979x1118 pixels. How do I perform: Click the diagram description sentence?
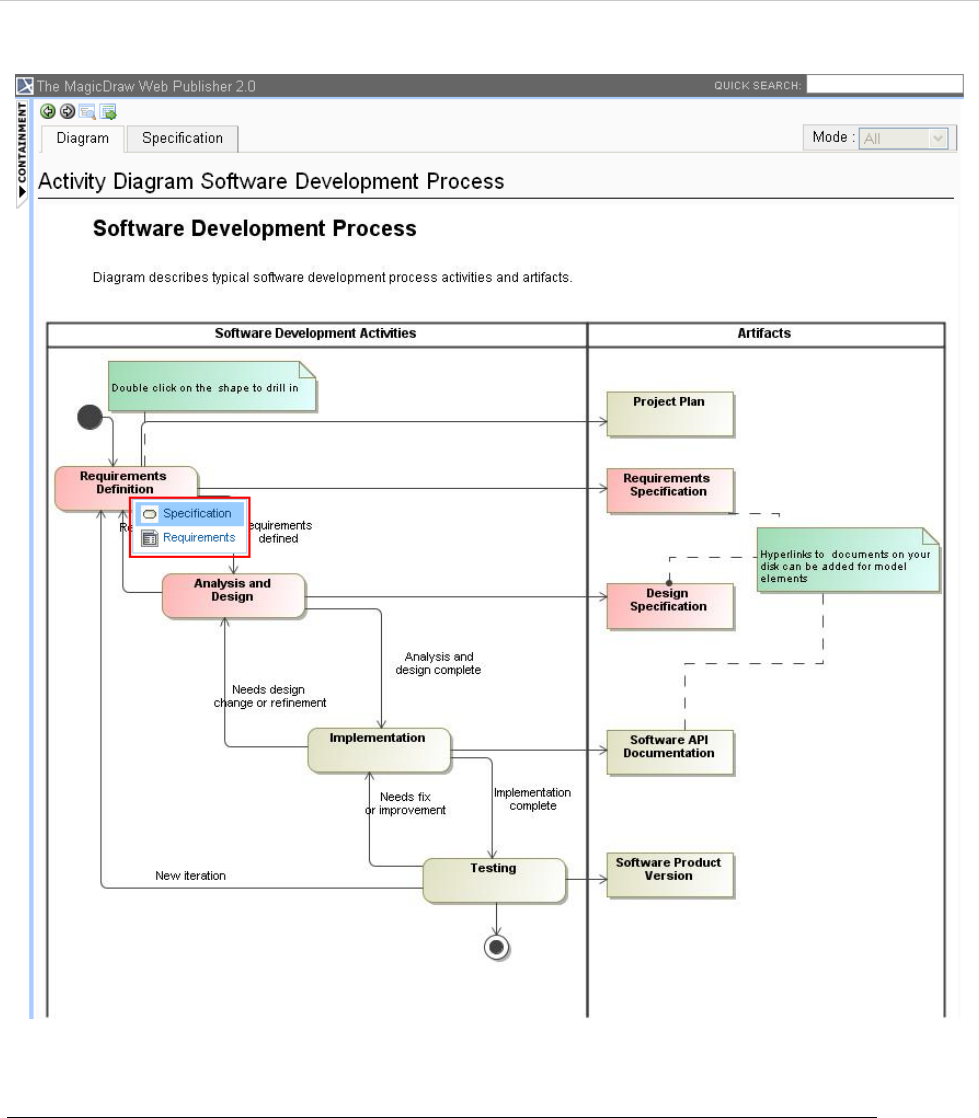[x=332, y=277]
